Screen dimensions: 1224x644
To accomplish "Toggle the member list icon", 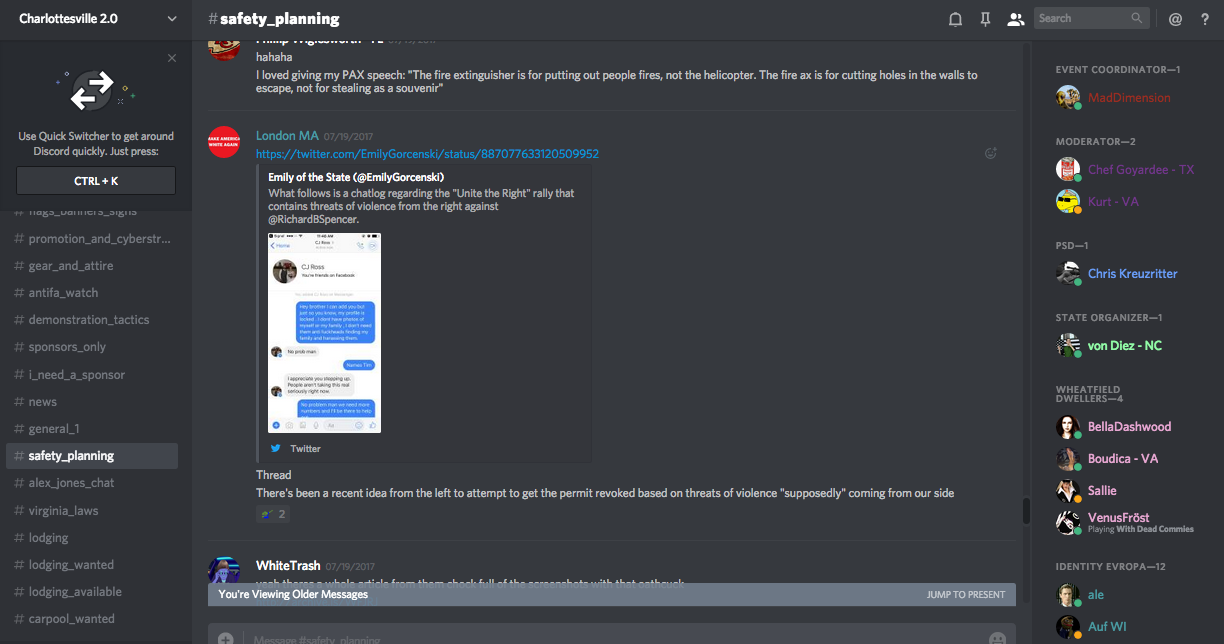I will (x=1015, y=19).
